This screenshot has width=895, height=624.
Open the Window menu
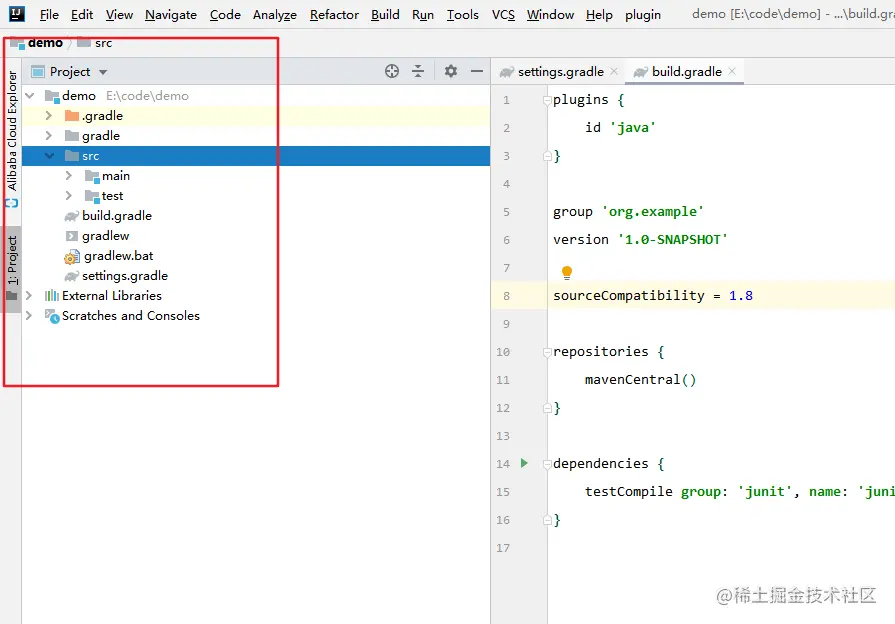pos(550,15)
